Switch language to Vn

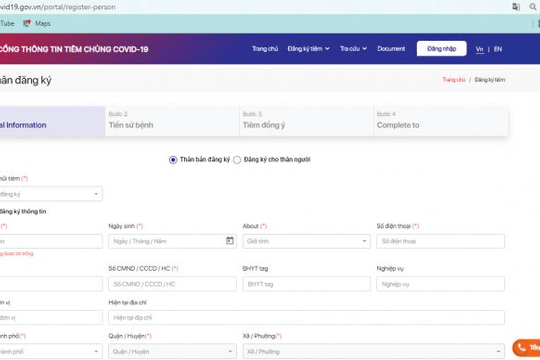479,49
